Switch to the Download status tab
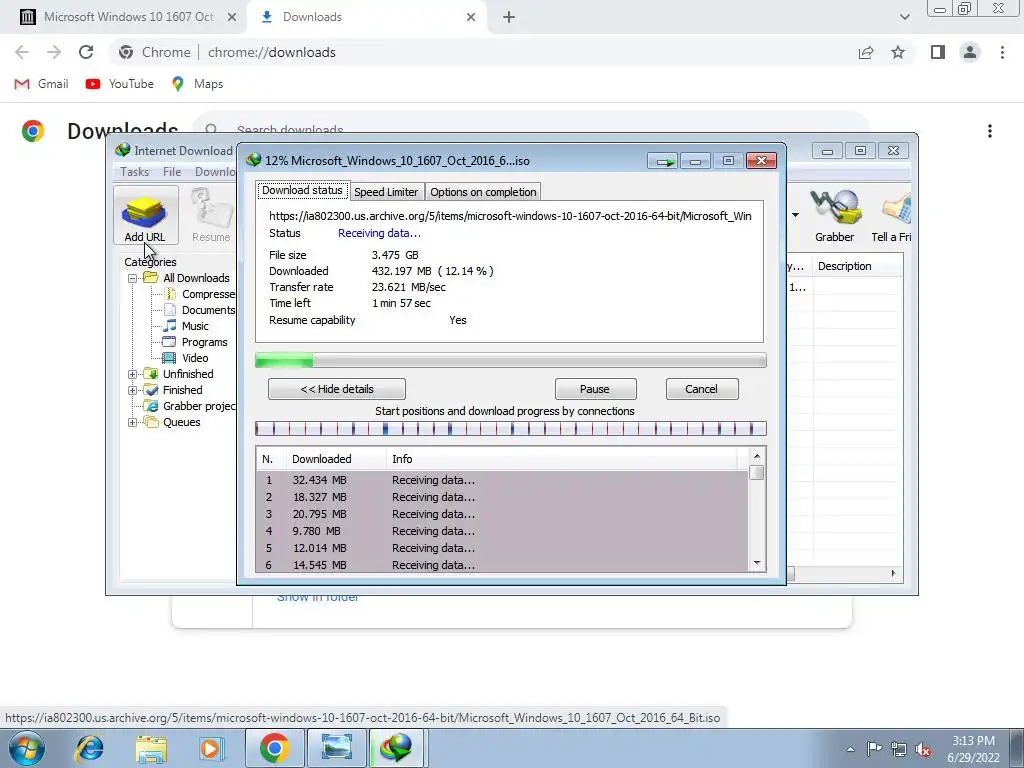This screenshot has width=1024, height=768. pyautogui.click(x=302, y=191)
